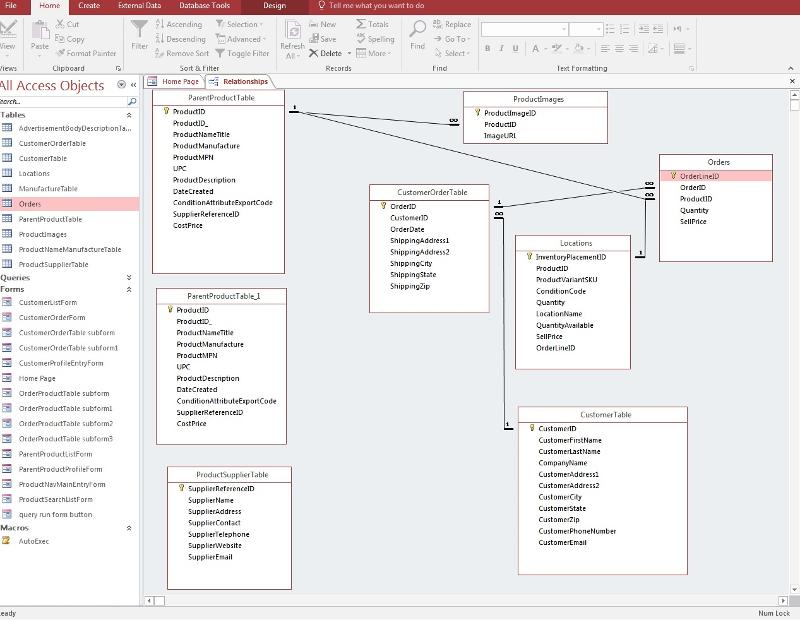Open the ProductImages table in navigation pane
Viewport: 800px width, 620px height.
[42, 234]
